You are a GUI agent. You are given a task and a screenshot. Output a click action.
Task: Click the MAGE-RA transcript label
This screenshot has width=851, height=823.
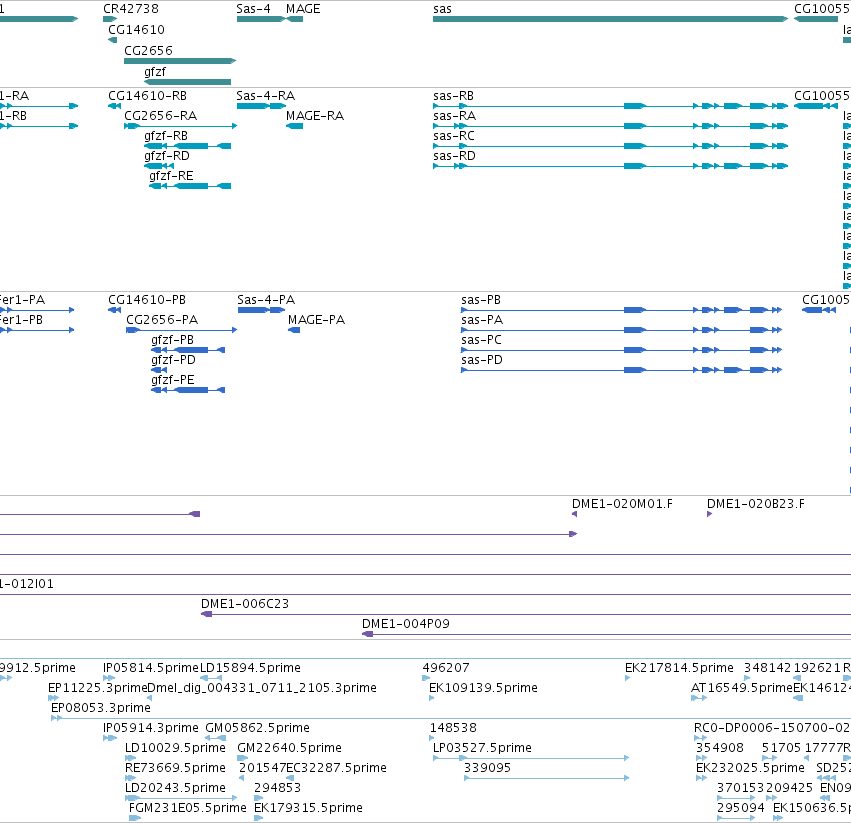pos(315,116)
